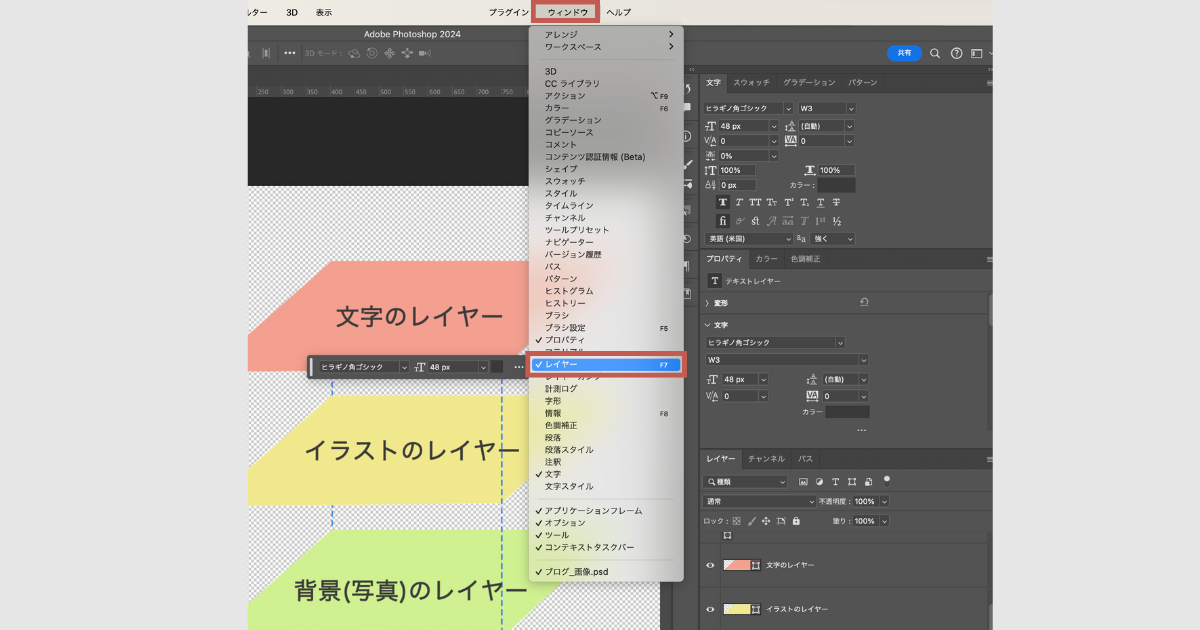Switch to the チャンネル tab
This screenshot has width=1200, height=630.
[767, 459]
